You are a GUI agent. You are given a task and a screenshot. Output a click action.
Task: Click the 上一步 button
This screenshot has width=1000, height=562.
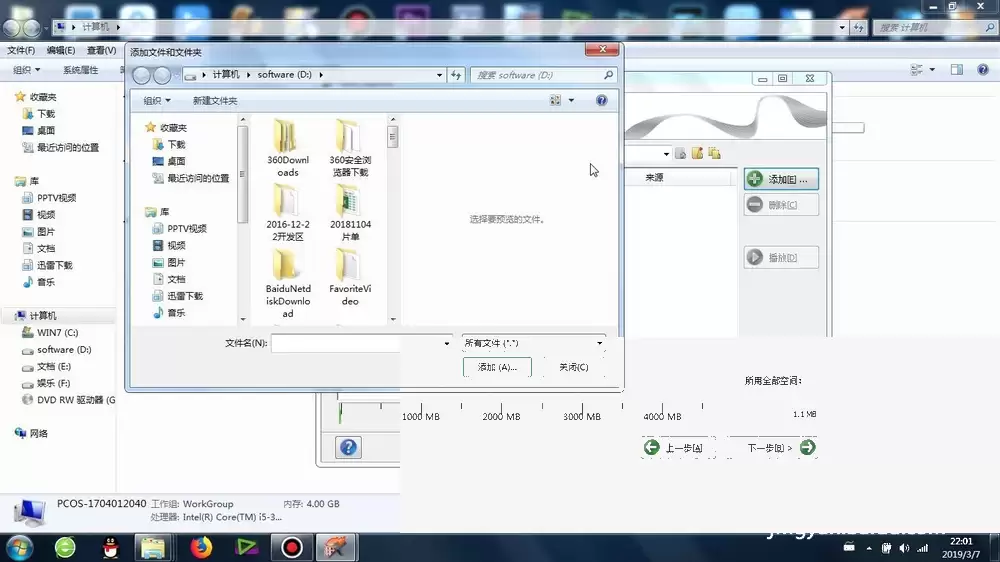(x=677, y=448)
